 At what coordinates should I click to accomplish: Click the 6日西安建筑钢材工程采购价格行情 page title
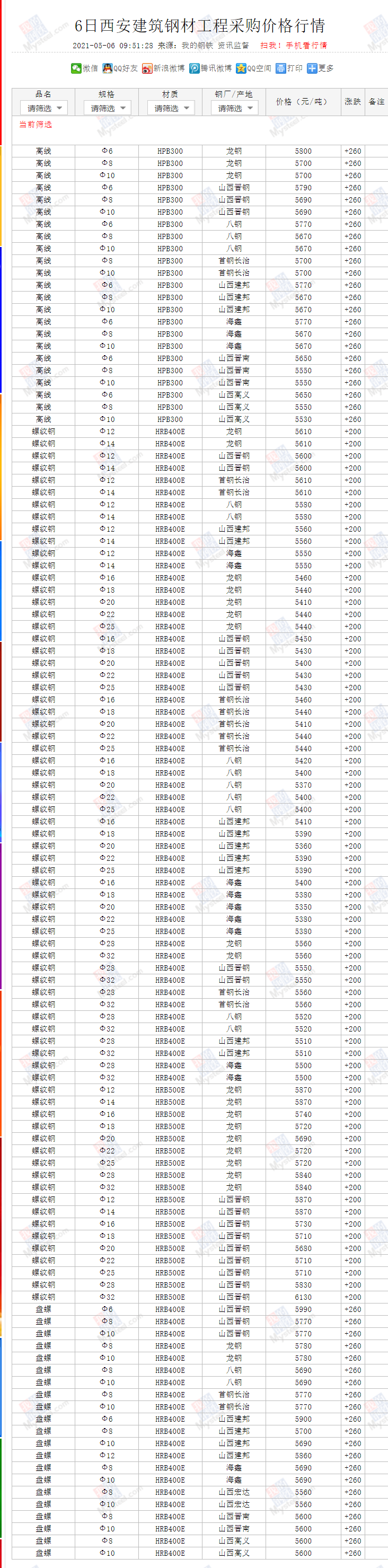(x=200, y=25)
